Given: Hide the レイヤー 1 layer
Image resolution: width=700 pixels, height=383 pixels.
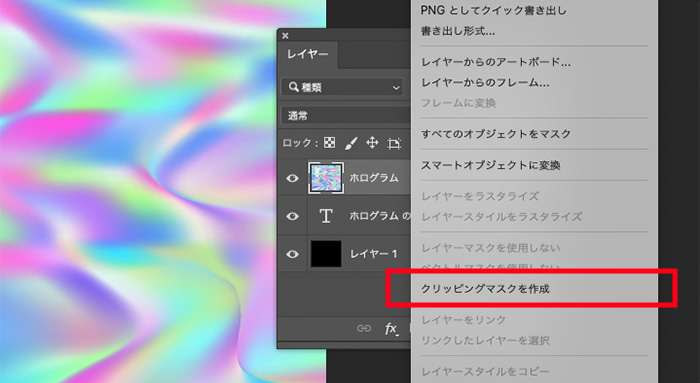Looking at the screenshot, I should [x=292, y=254].
